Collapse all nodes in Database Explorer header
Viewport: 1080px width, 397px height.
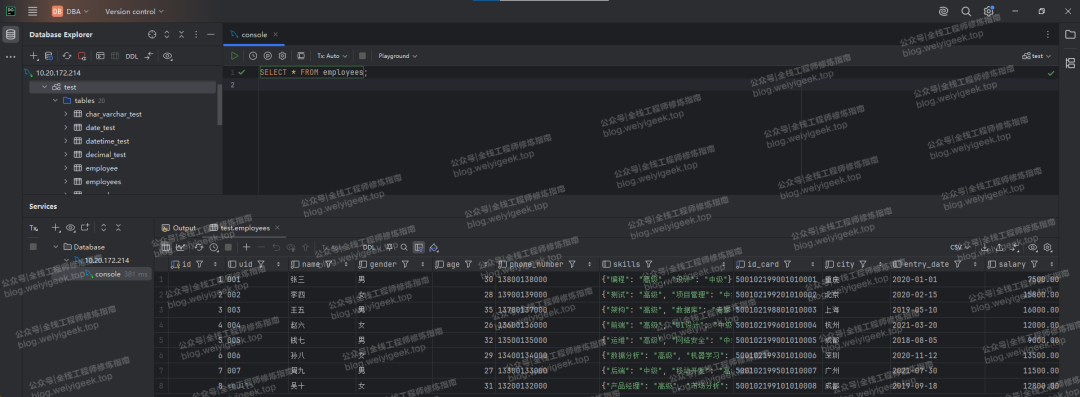point(181,34)
